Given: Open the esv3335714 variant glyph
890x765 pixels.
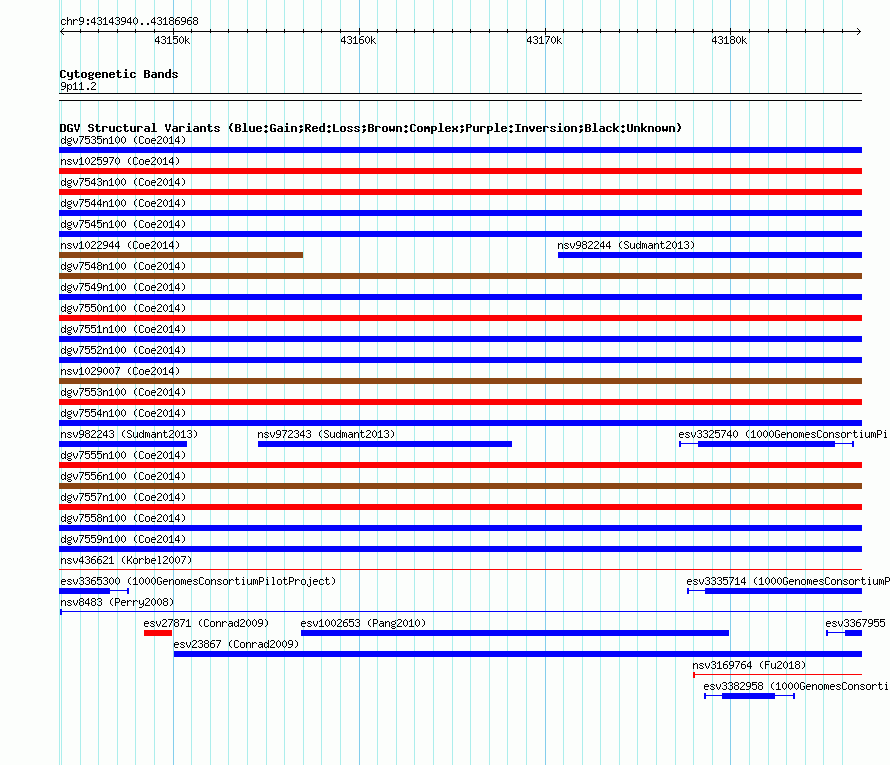Looking at the screenshot, I should click(x=774, y=591).
